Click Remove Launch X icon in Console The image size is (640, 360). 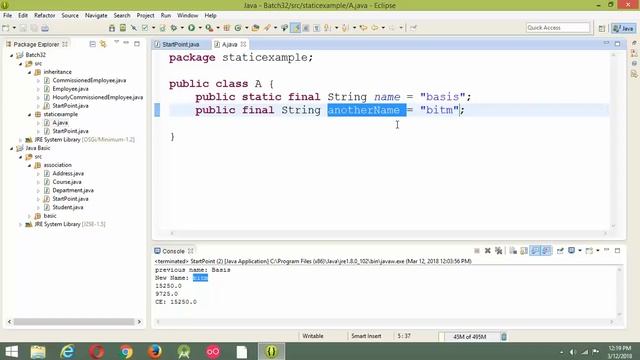pos(487,251)
